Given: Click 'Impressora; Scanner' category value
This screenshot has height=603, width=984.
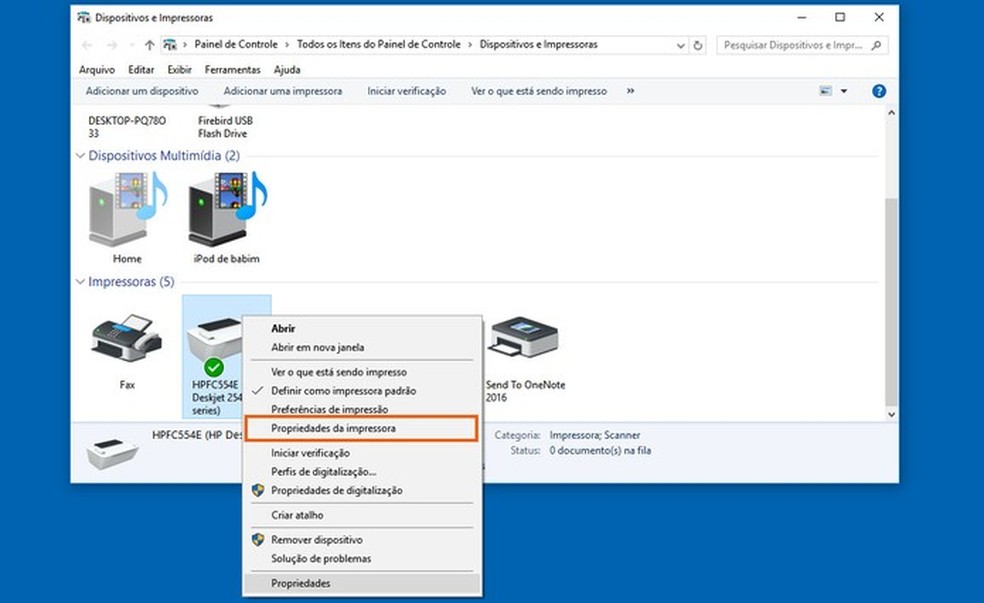Looking at the screenshot, I should (x=595, y=435).
